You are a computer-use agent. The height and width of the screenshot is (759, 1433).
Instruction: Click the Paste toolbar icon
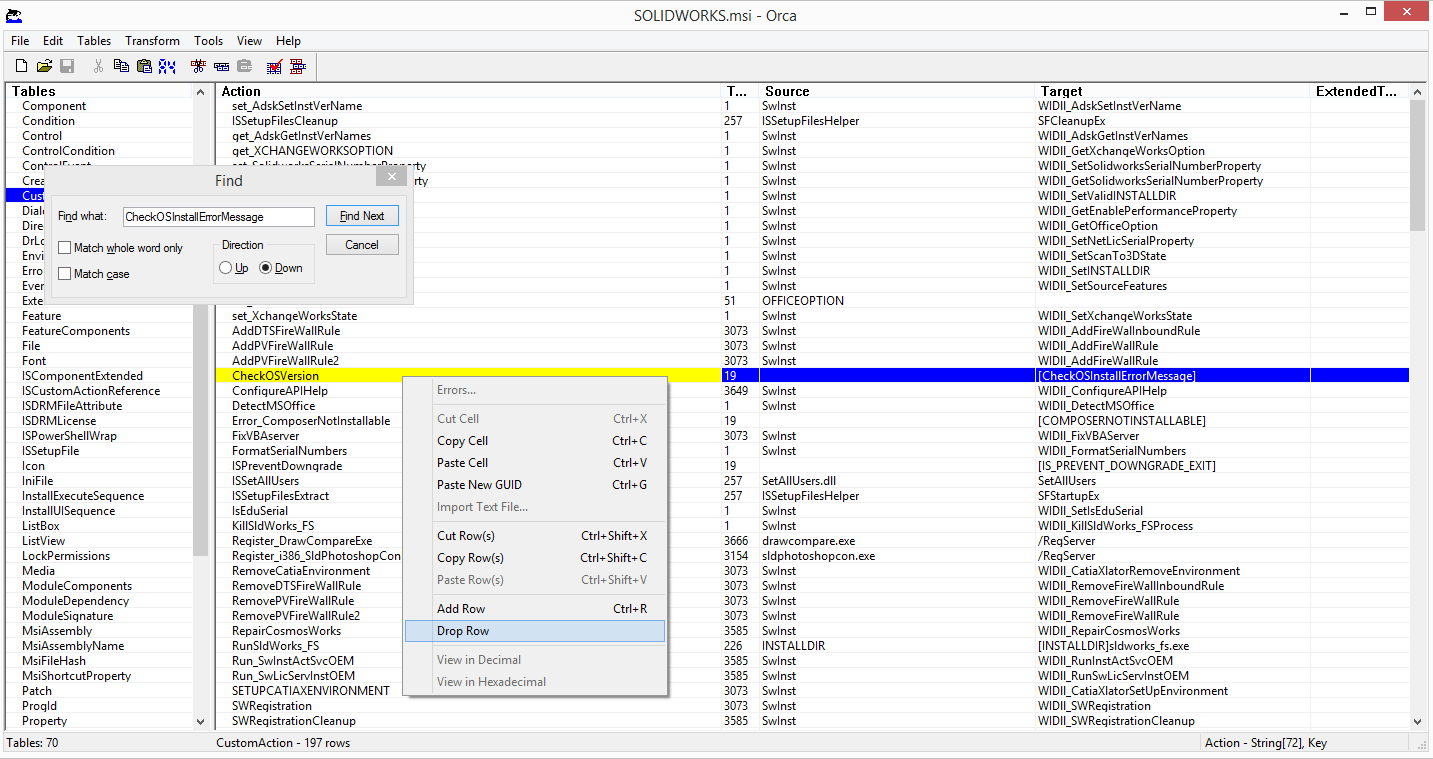(x=144, y=66)
